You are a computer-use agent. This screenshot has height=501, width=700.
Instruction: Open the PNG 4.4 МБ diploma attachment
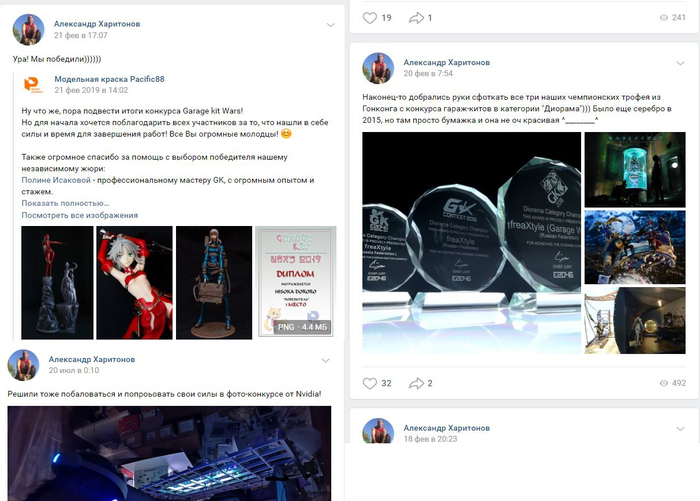295,282
